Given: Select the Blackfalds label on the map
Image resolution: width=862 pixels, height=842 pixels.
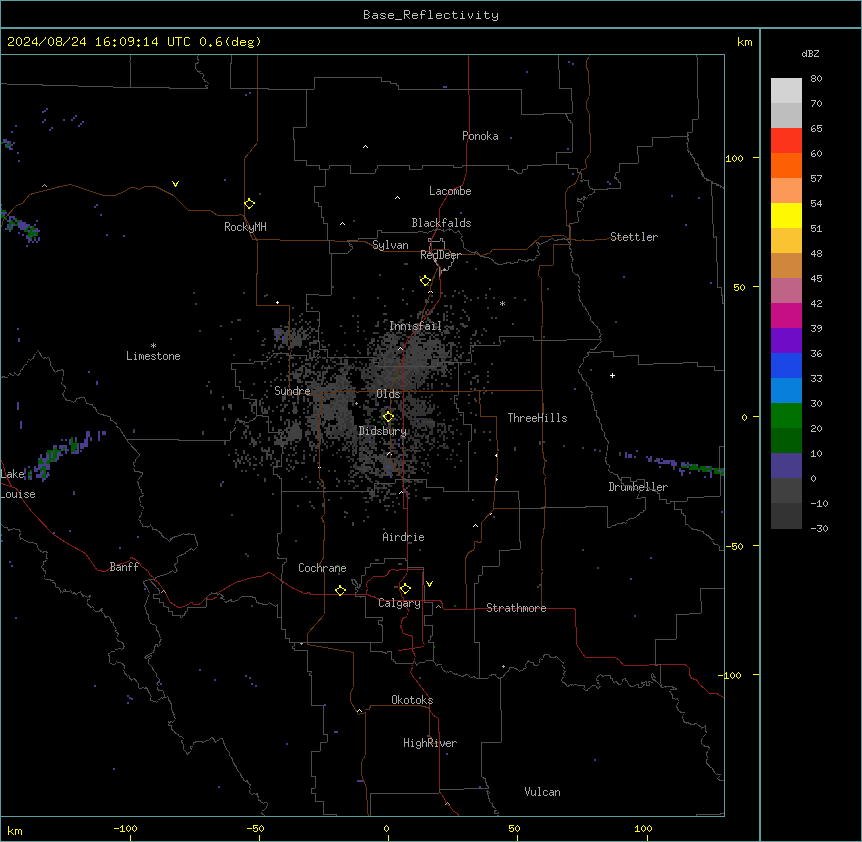Looking at the screenshot, I should click(441, 223).
